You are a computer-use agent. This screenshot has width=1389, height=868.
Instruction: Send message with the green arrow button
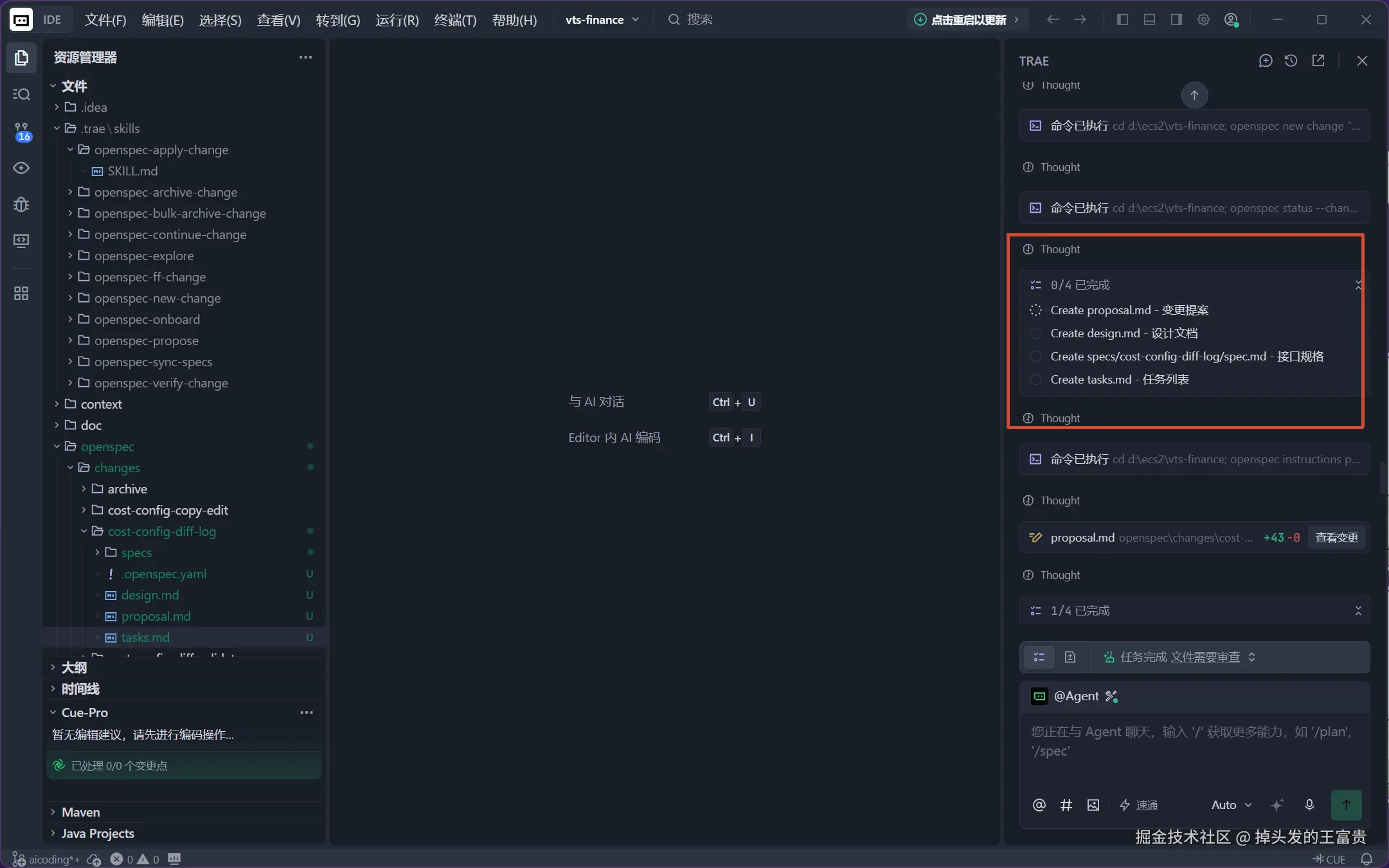(x=1346, y=804)
